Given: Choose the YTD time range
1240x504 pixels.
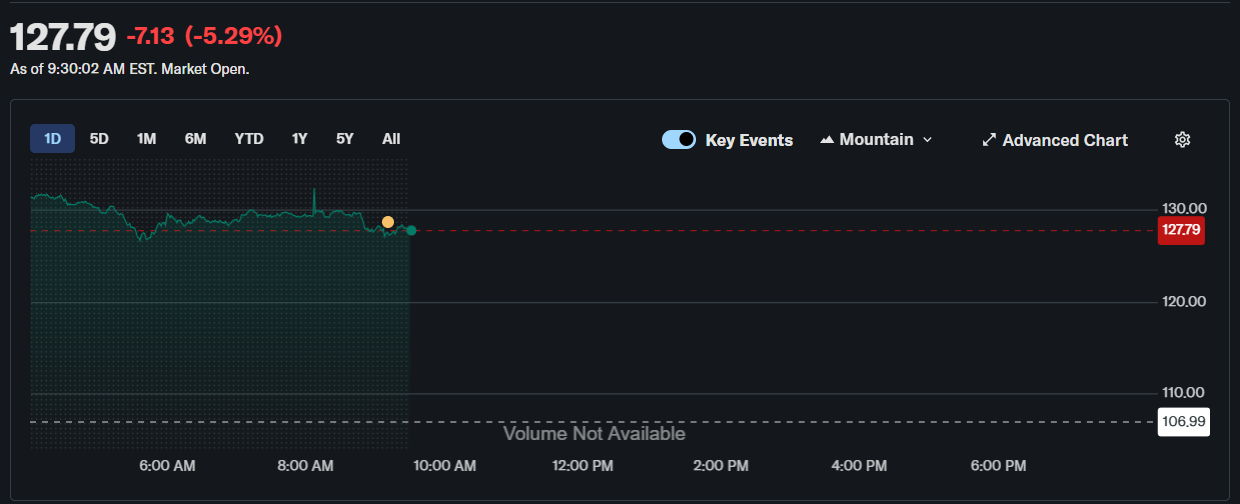Looking at the screenshot, I should tap(249, 139).
